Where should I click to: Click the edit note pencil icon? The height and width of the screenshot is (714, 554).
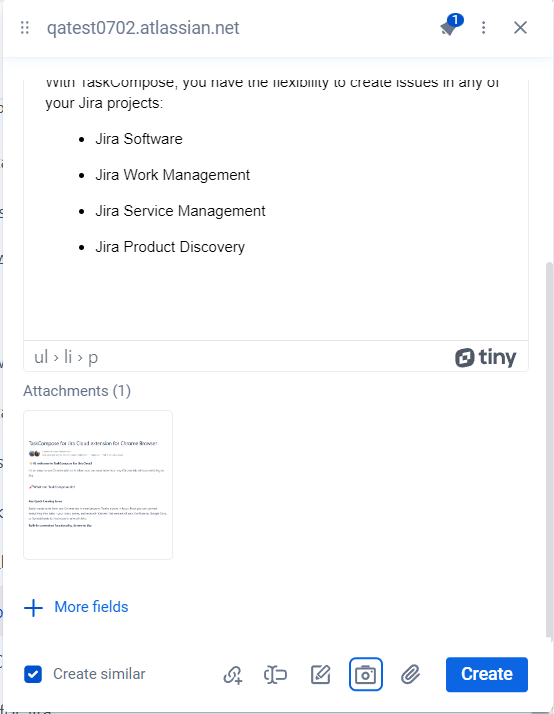coord(320,674)
